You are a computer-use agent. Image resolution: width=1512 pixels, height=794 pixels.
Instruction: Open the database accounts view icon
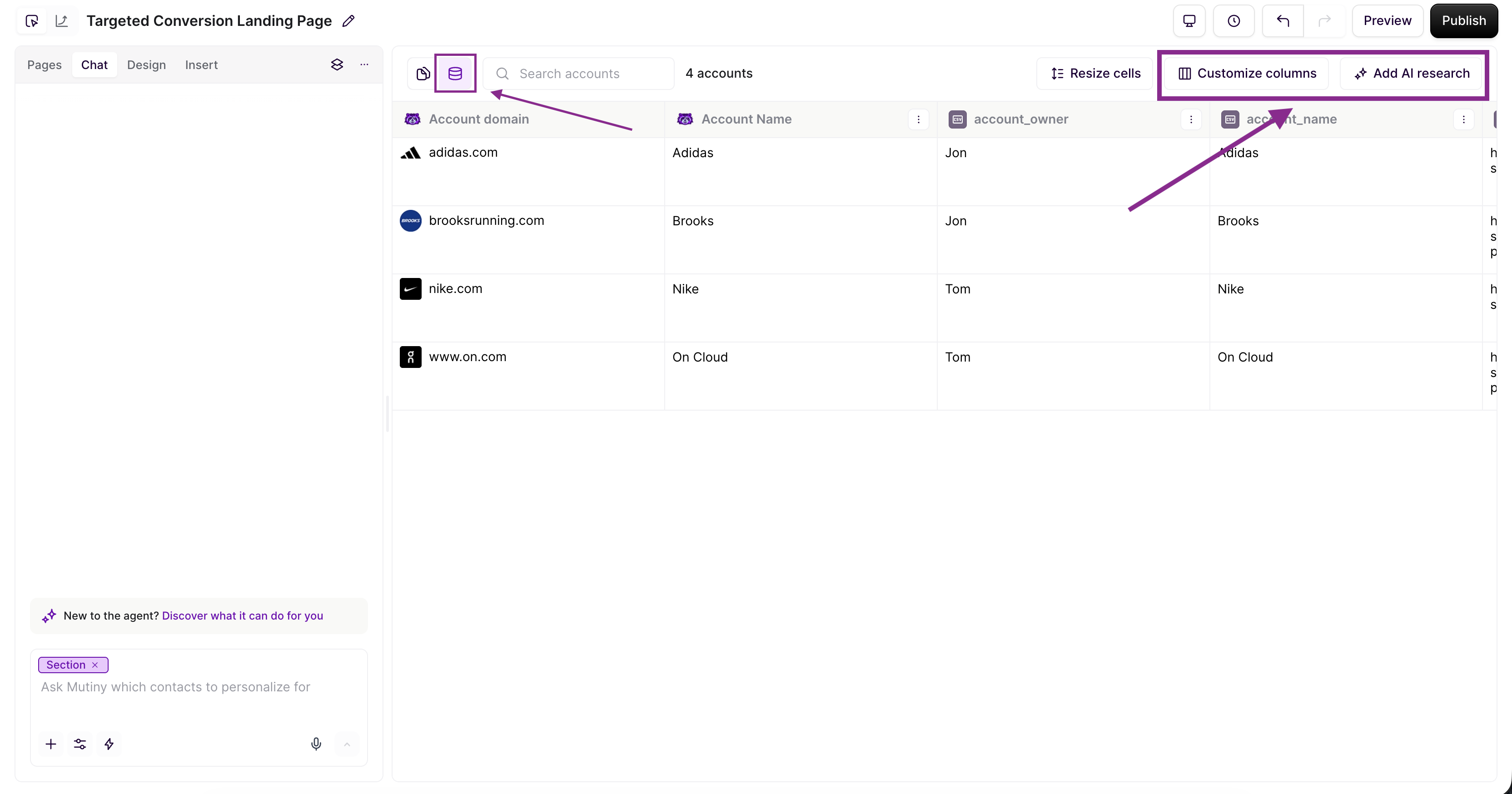pyautogui.click(x=455, y=73)
